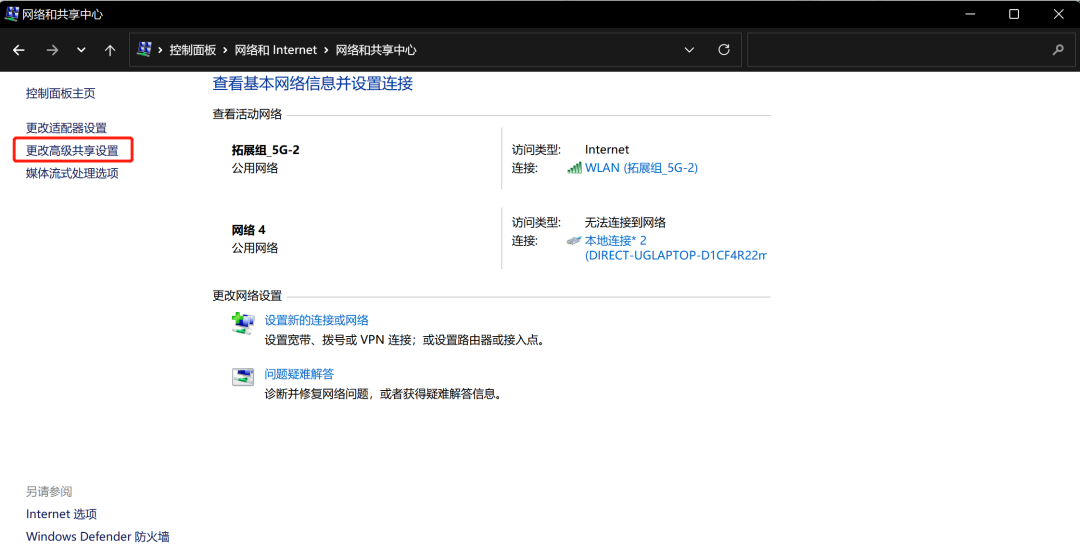Open recent locations dropdown arrow

81,50
